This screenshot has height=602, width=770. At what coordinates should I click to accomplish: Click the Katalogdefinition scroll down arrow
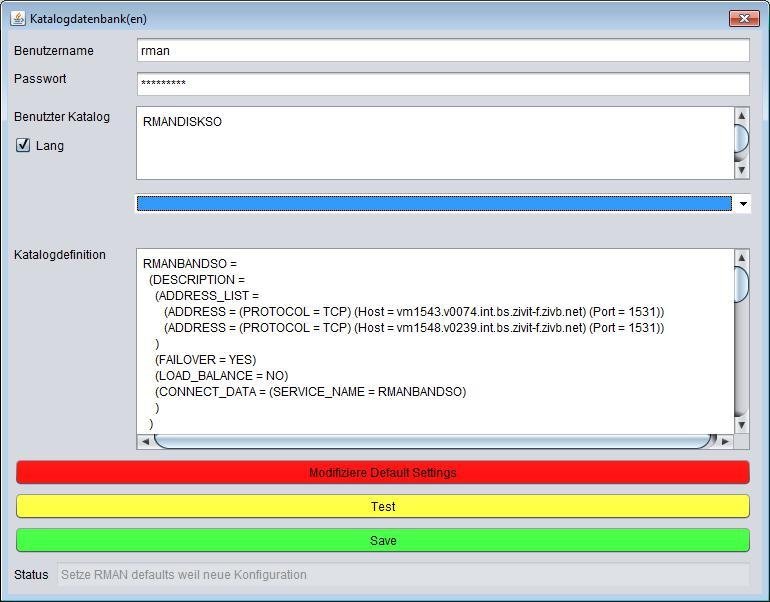pos(742,425)
